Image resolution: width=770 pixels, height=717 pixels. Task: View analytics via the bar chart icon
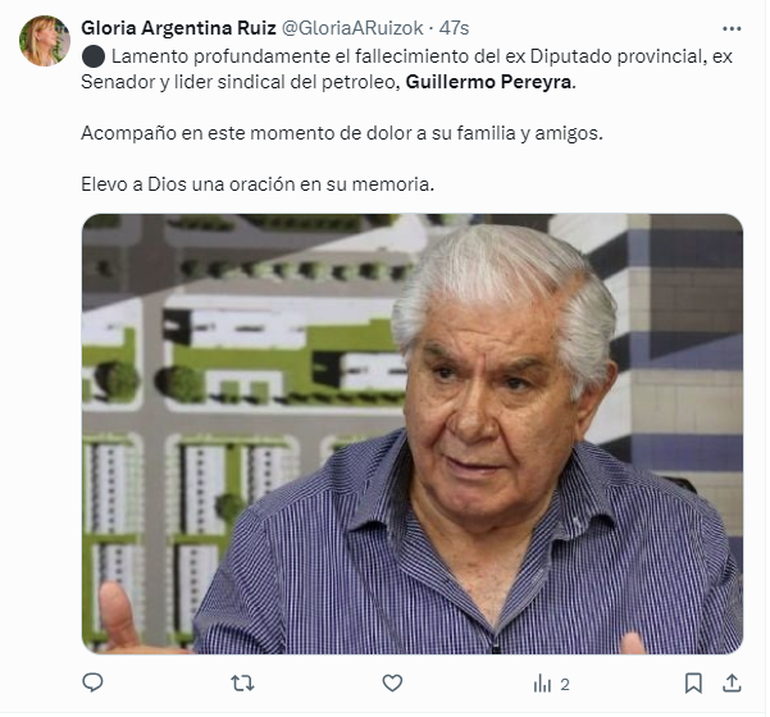542,683
